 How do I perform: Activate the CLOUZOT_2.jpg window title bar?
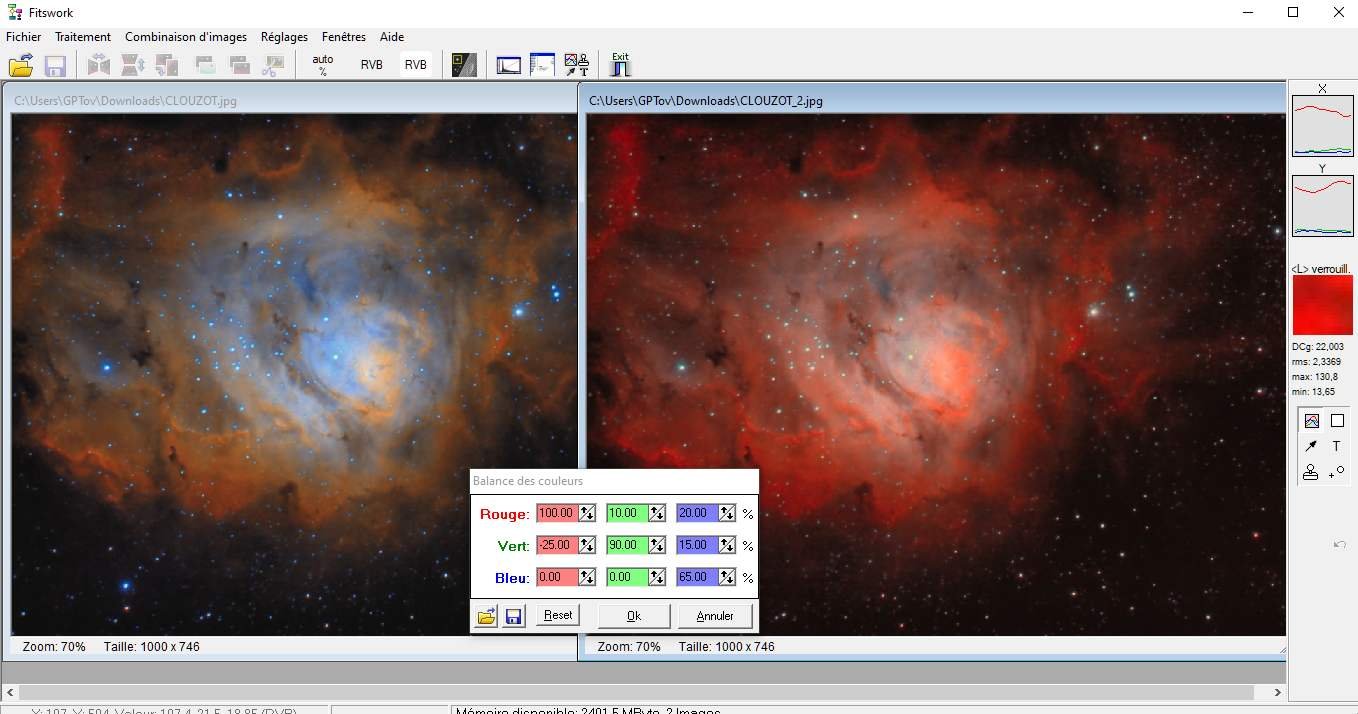933,101
